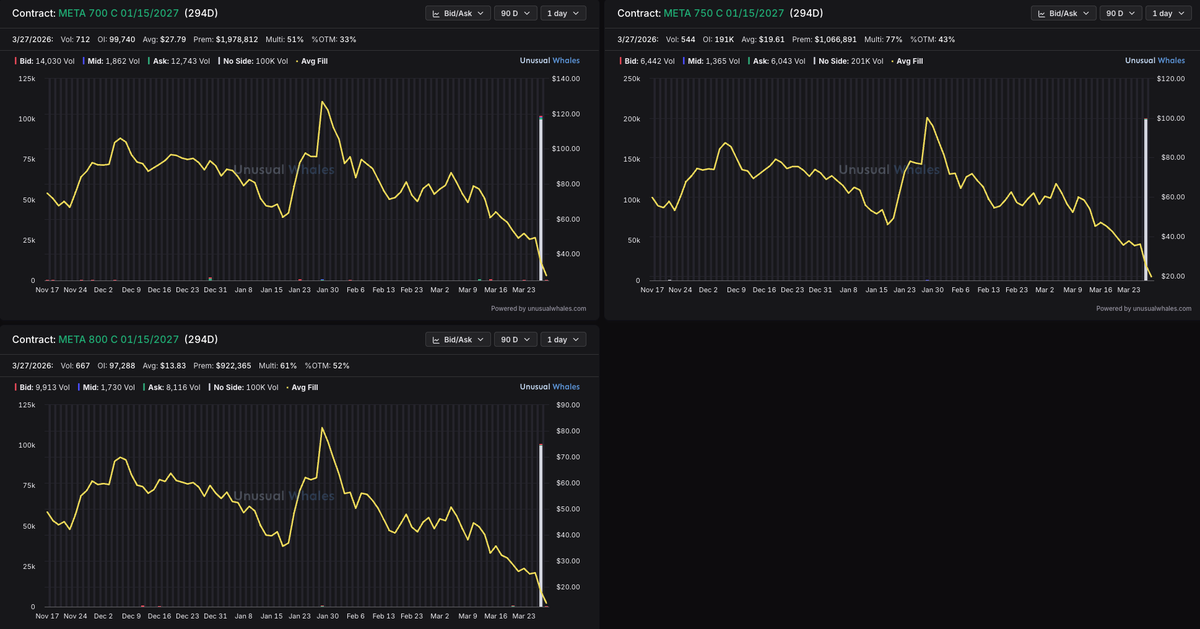Screen dimensions: 1200x629
Task: Click the tall white volume bar in 750 C chart
Action: pos(1147,199)
